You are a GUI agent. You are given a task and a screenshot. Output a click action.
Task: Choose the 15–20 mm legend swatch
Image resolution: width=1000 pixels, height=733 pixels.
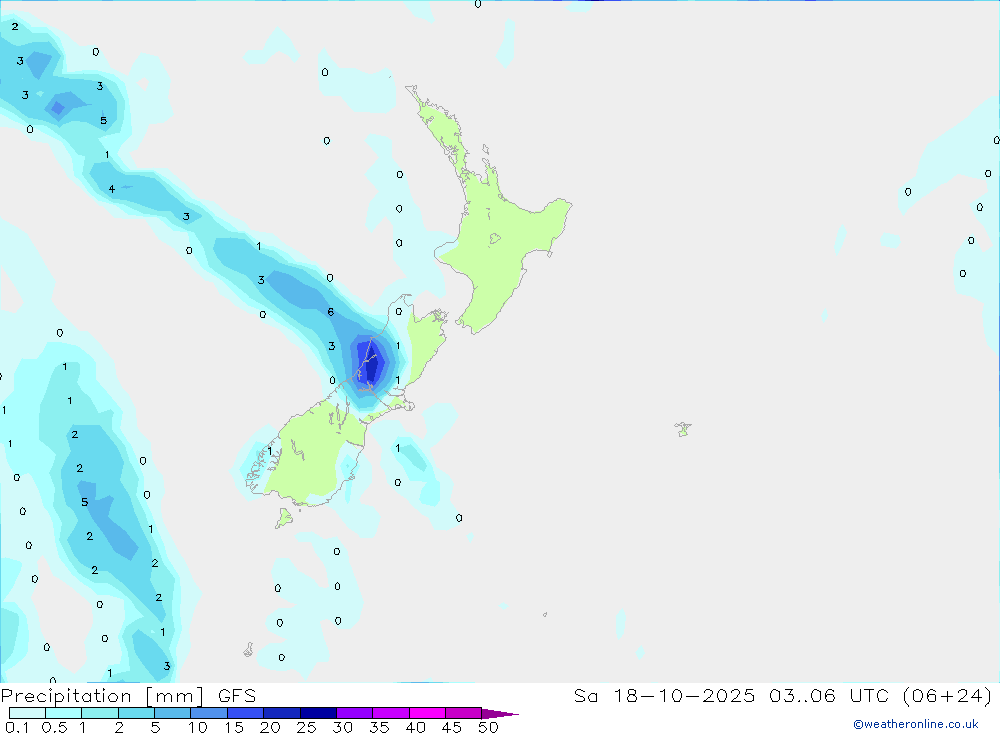(246, 713)
